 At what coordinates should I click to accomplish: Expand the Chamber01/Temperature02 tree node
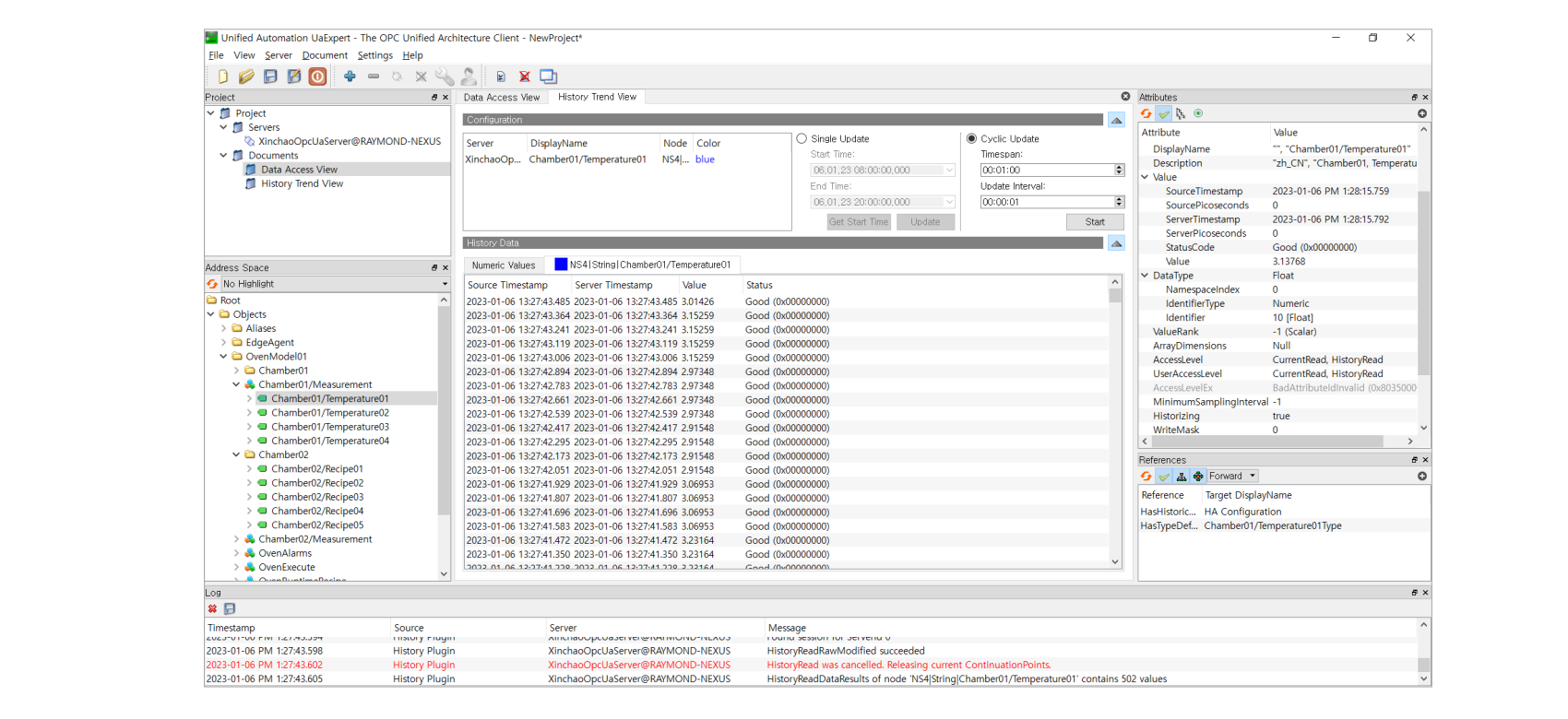249,413
